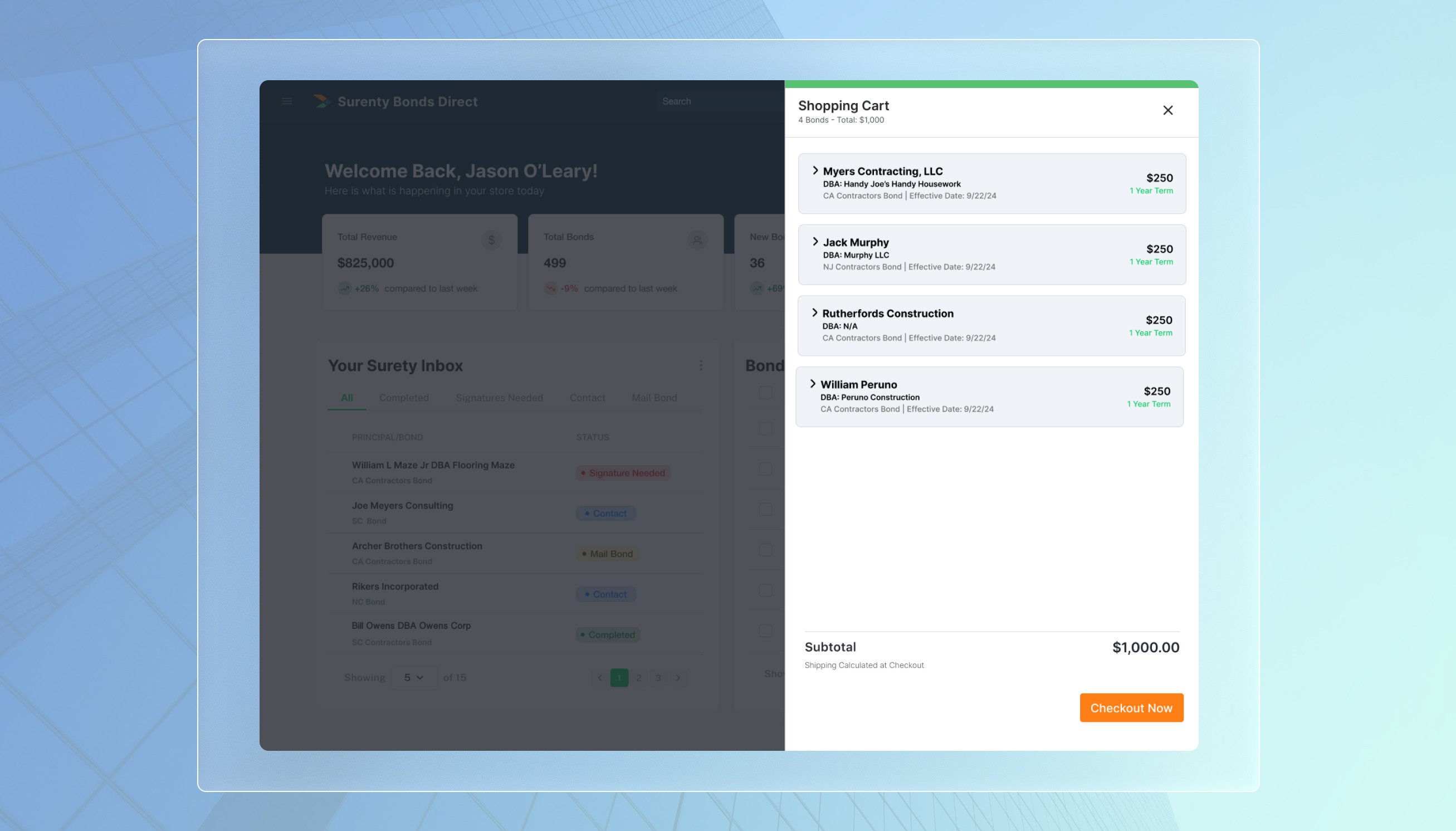Switch to the Signatures Needed tab
Screen dimensions: 1456x831
(x=499, y=398)
